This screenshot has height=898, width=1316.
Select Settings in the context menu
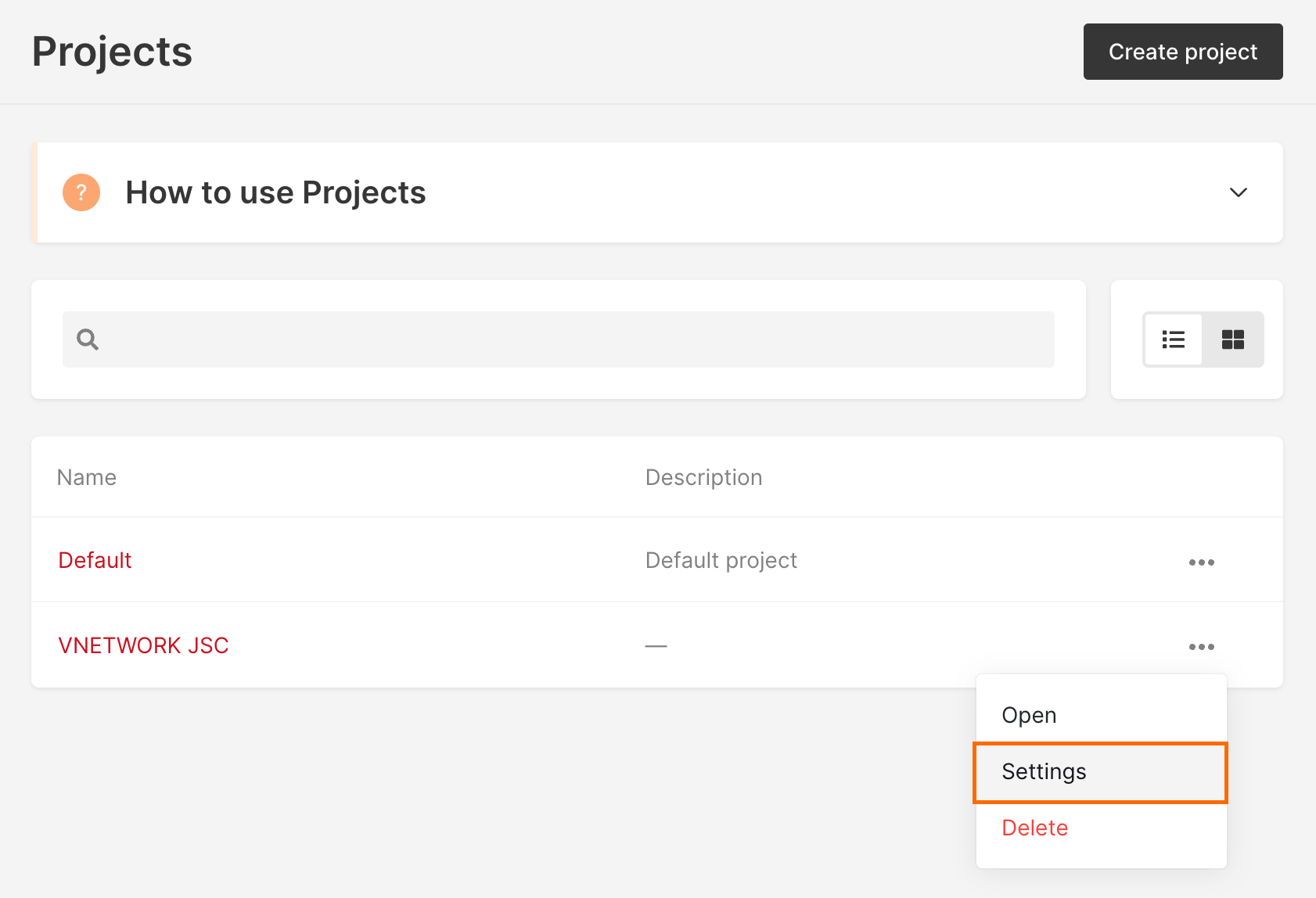[x=1102, y=772]
